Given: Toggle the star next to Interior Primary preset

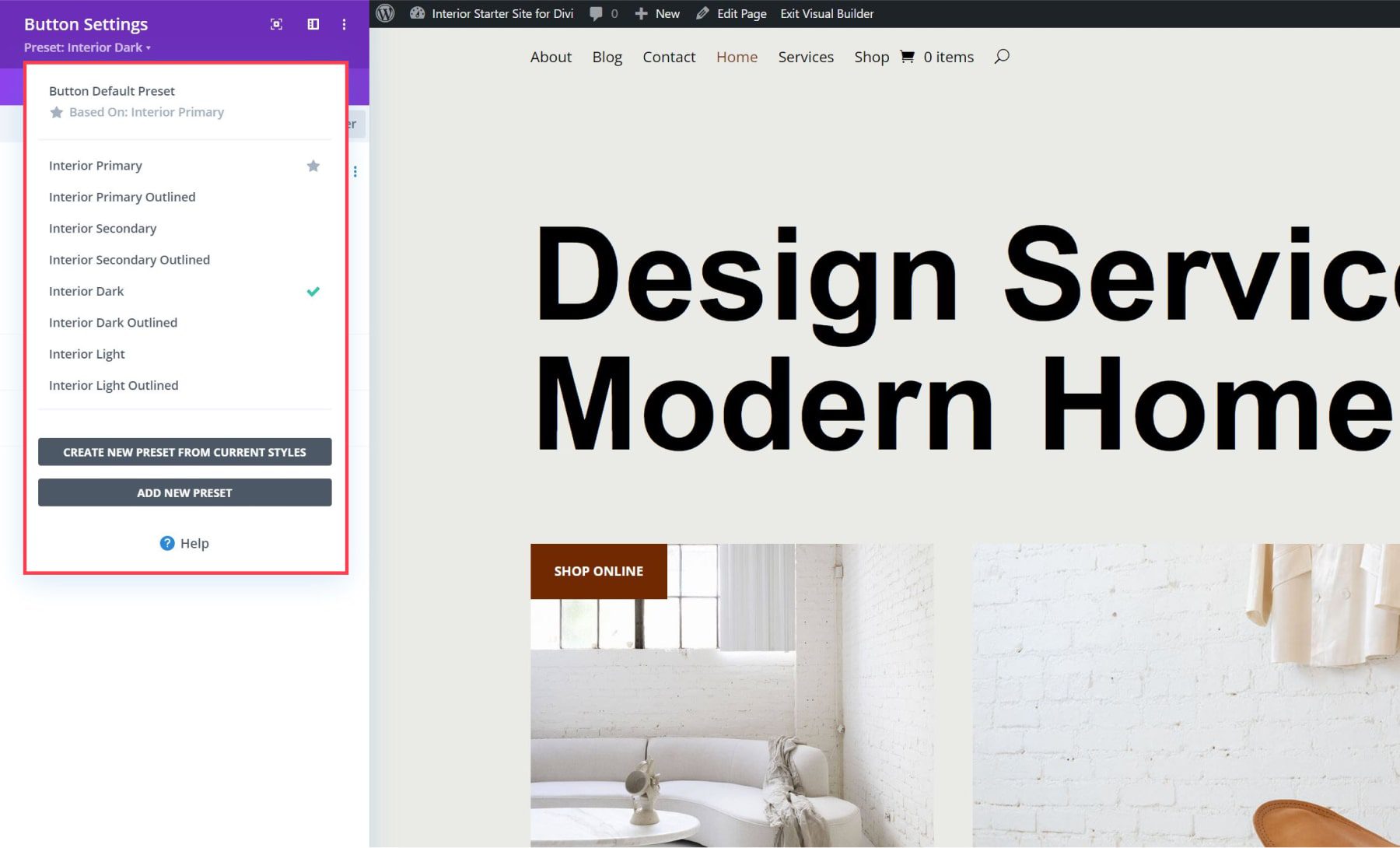Looking at the screenshot, I should coord(313,166).
